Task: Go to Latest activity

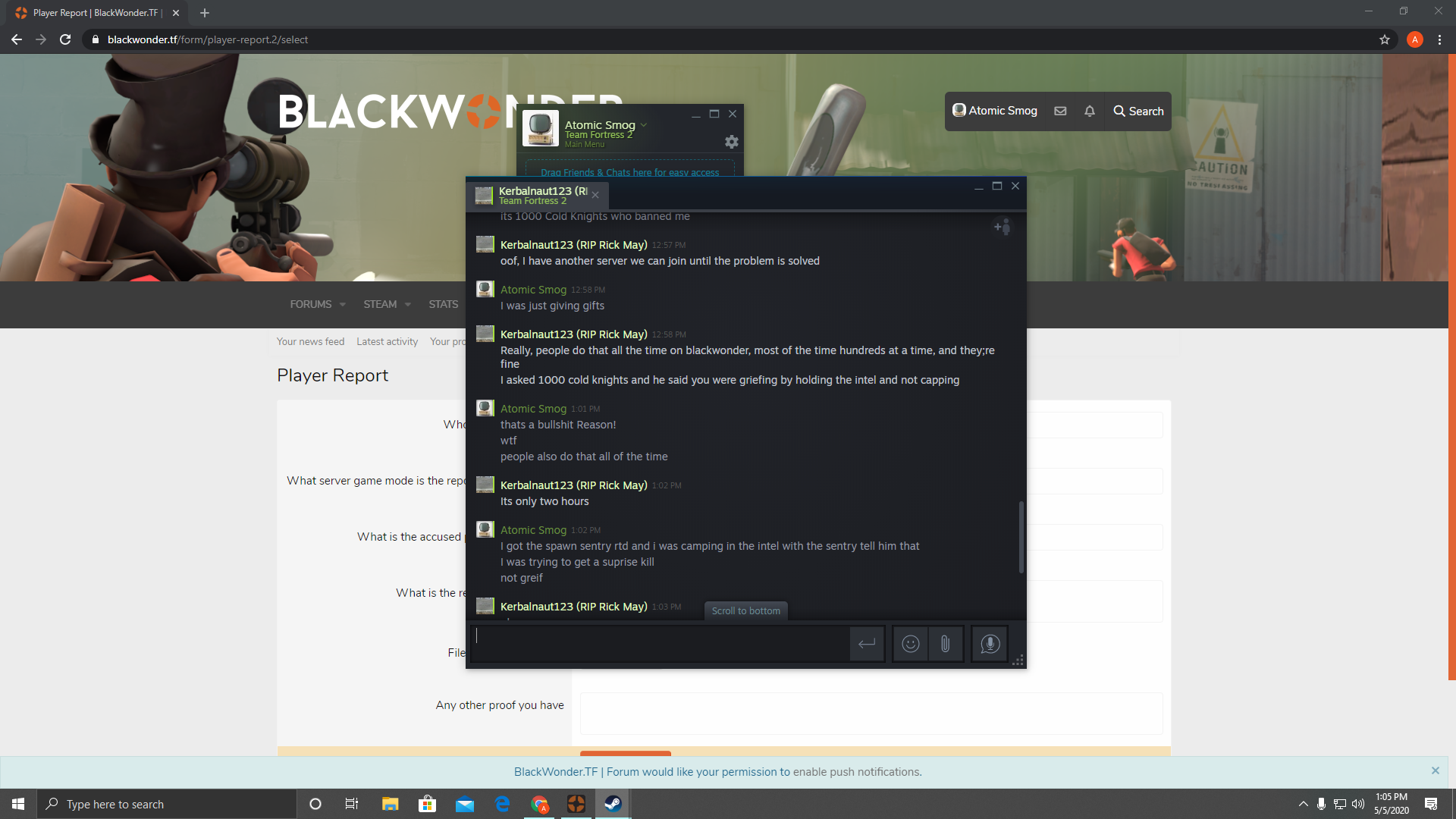Action: (387, 341)
